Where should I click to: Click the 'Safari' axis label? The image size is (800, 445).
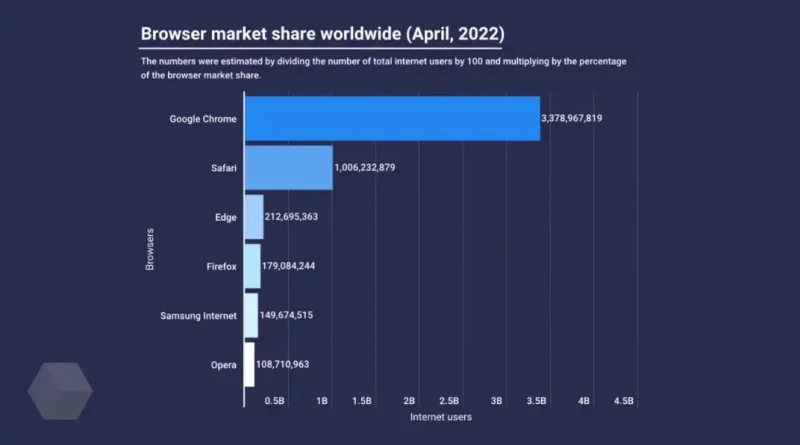(x=224, y=168)
